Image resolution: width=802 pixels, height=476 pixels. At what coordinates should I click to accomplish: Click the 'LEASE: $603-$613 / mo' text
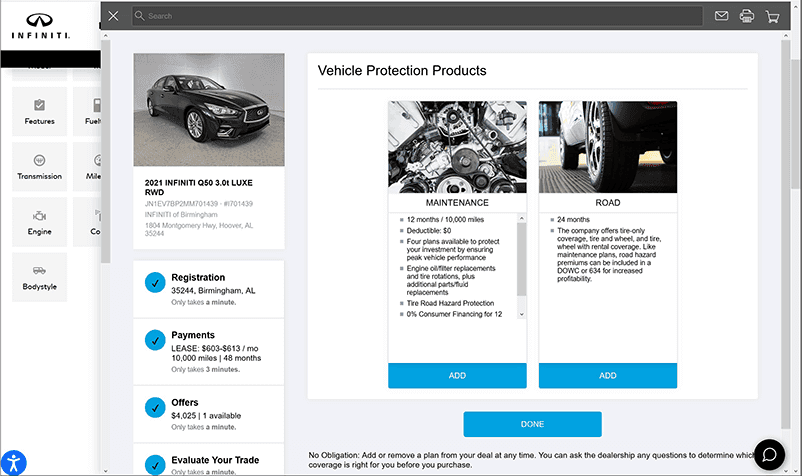pos(215,348)
